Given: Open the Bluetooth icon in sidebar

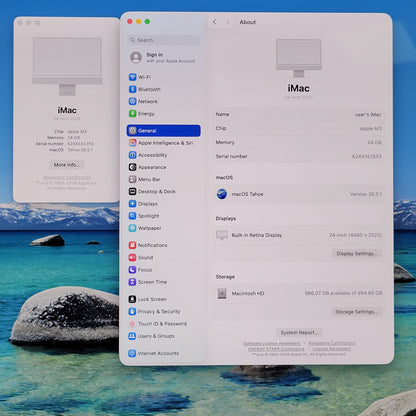Looking at the screenshot, I should point(132,89).
